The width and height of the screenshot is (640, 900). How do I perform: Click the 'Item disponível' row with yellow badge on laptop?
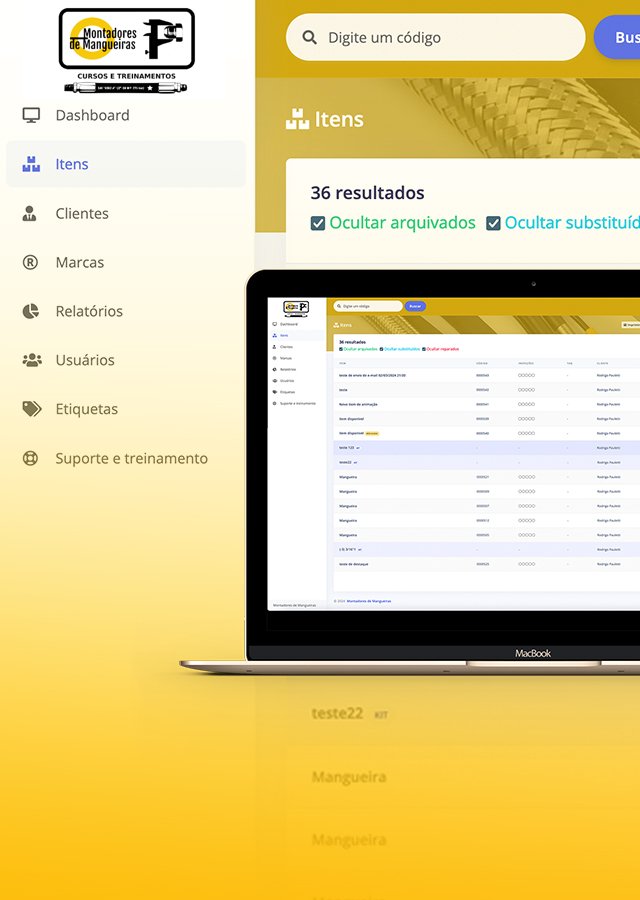[x=487, y=433]
